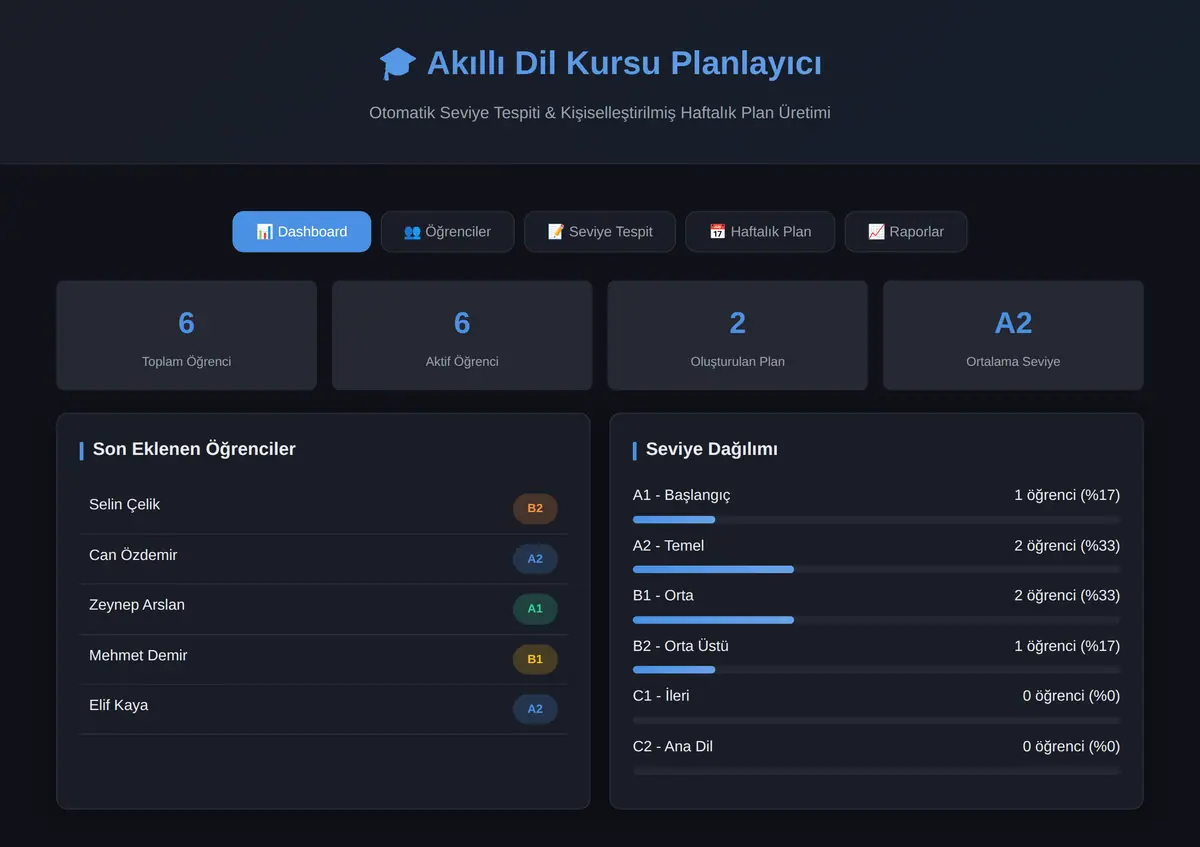1200x847 pixels.
Task: Click the B2 - Orta Üstü label
Action: [x=681, y=646]
